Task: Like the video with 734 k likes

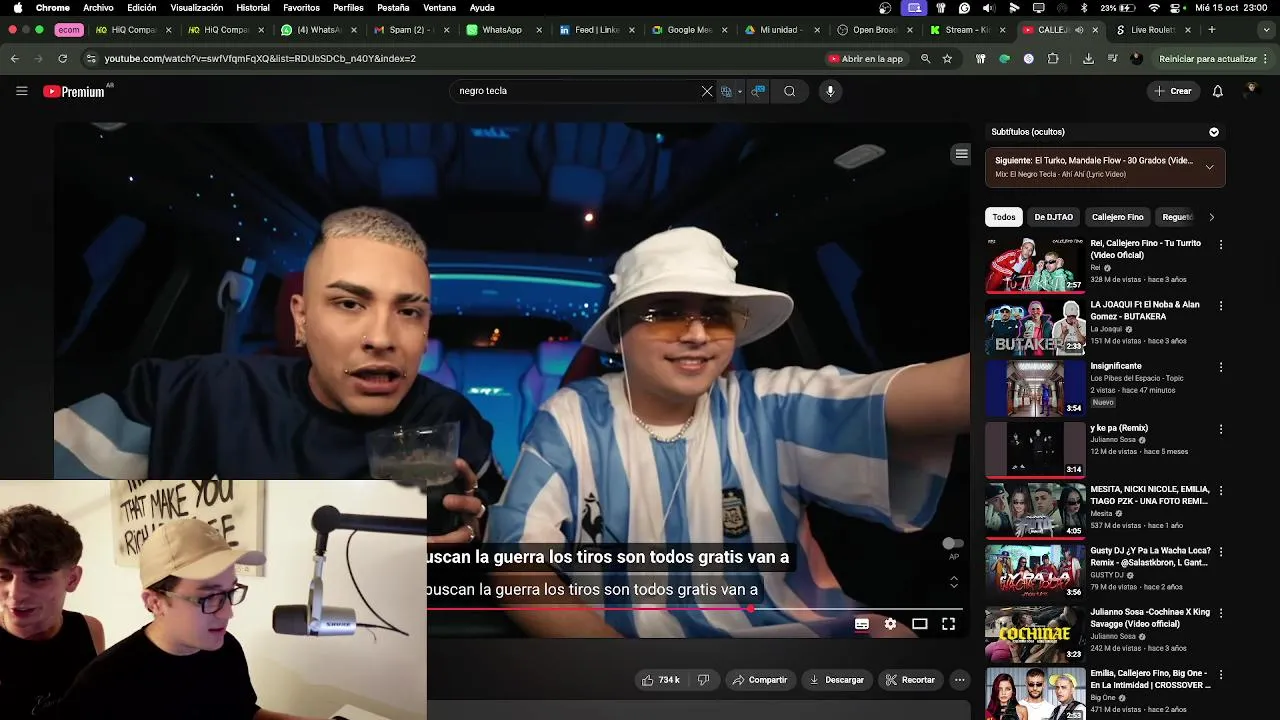Action: coord(661,680)
